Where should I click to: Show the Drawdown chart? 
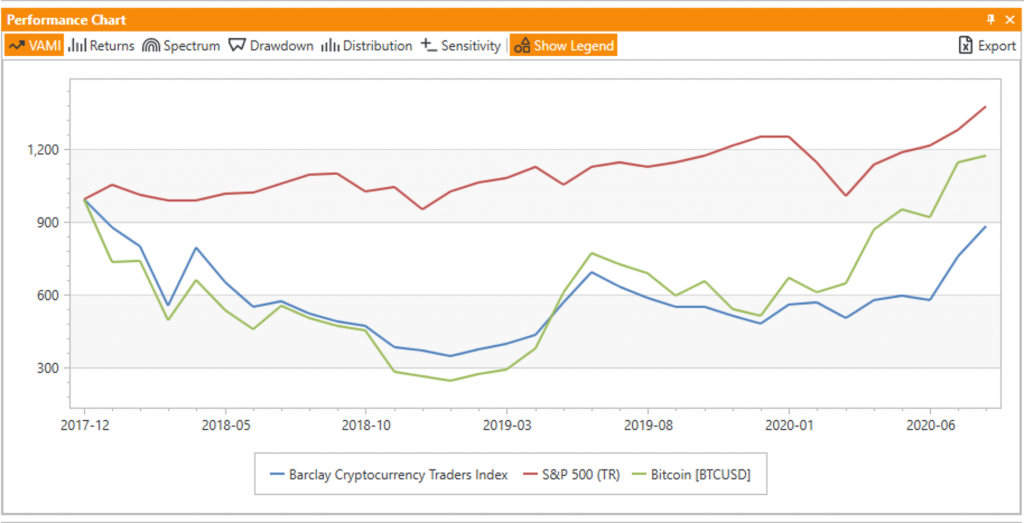271,46
